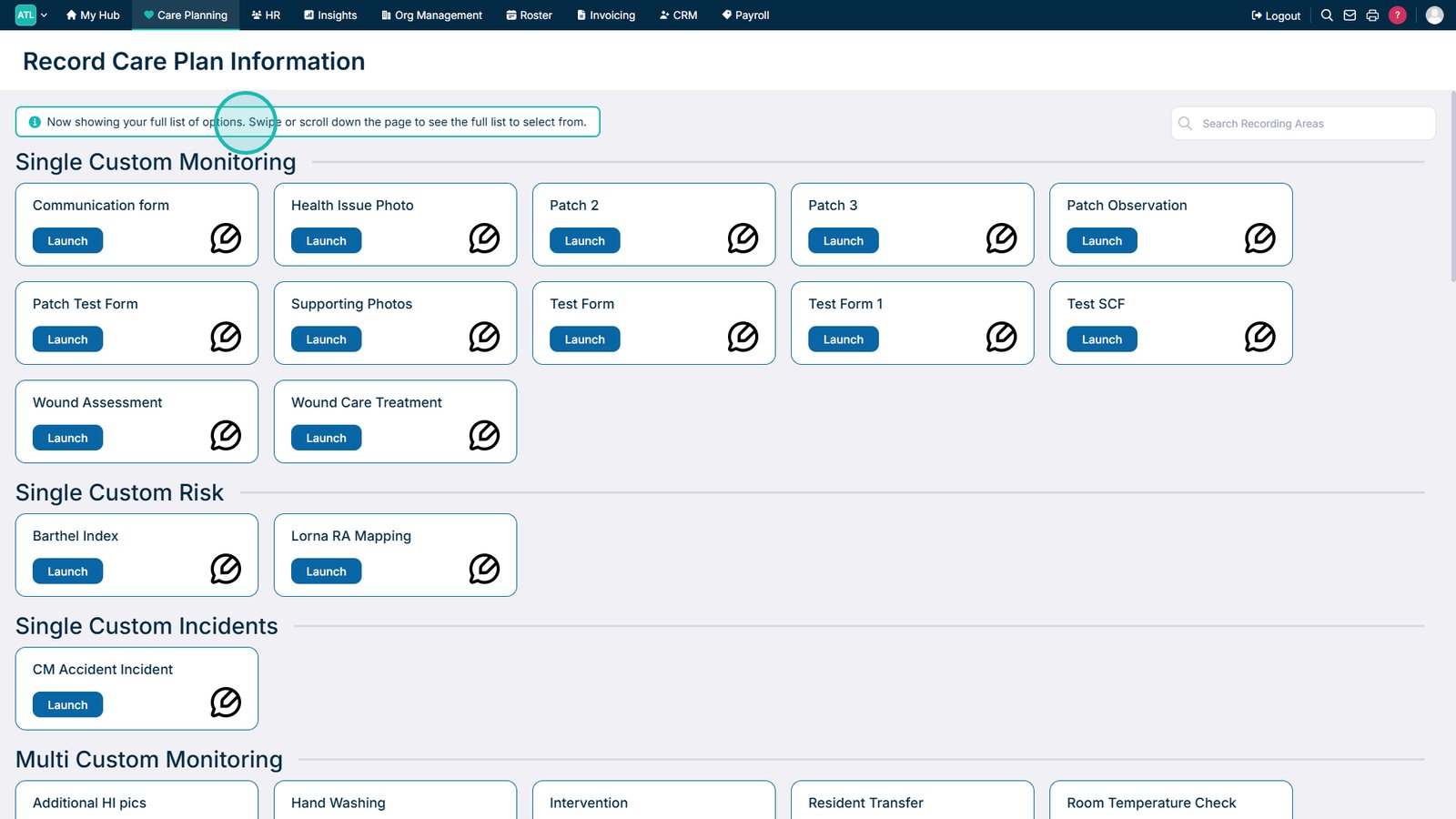Select the Resident Transfer card title
Image resolution: width=1456 pixels, height=819 pixels.
coord(865,803)
